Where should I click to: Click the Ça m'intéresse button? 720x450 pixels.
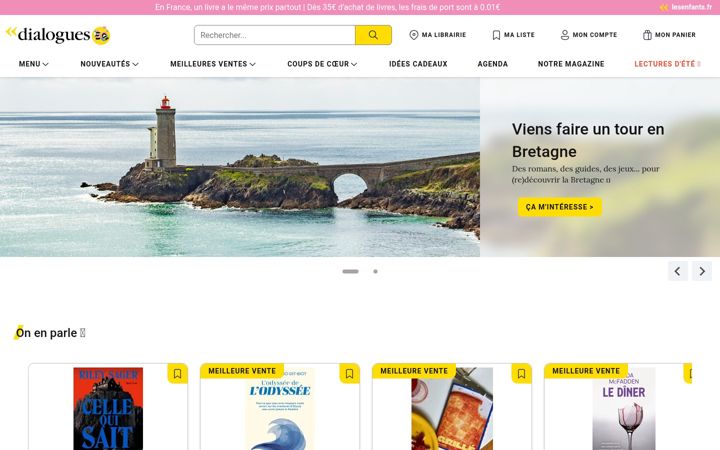point(560,207)
